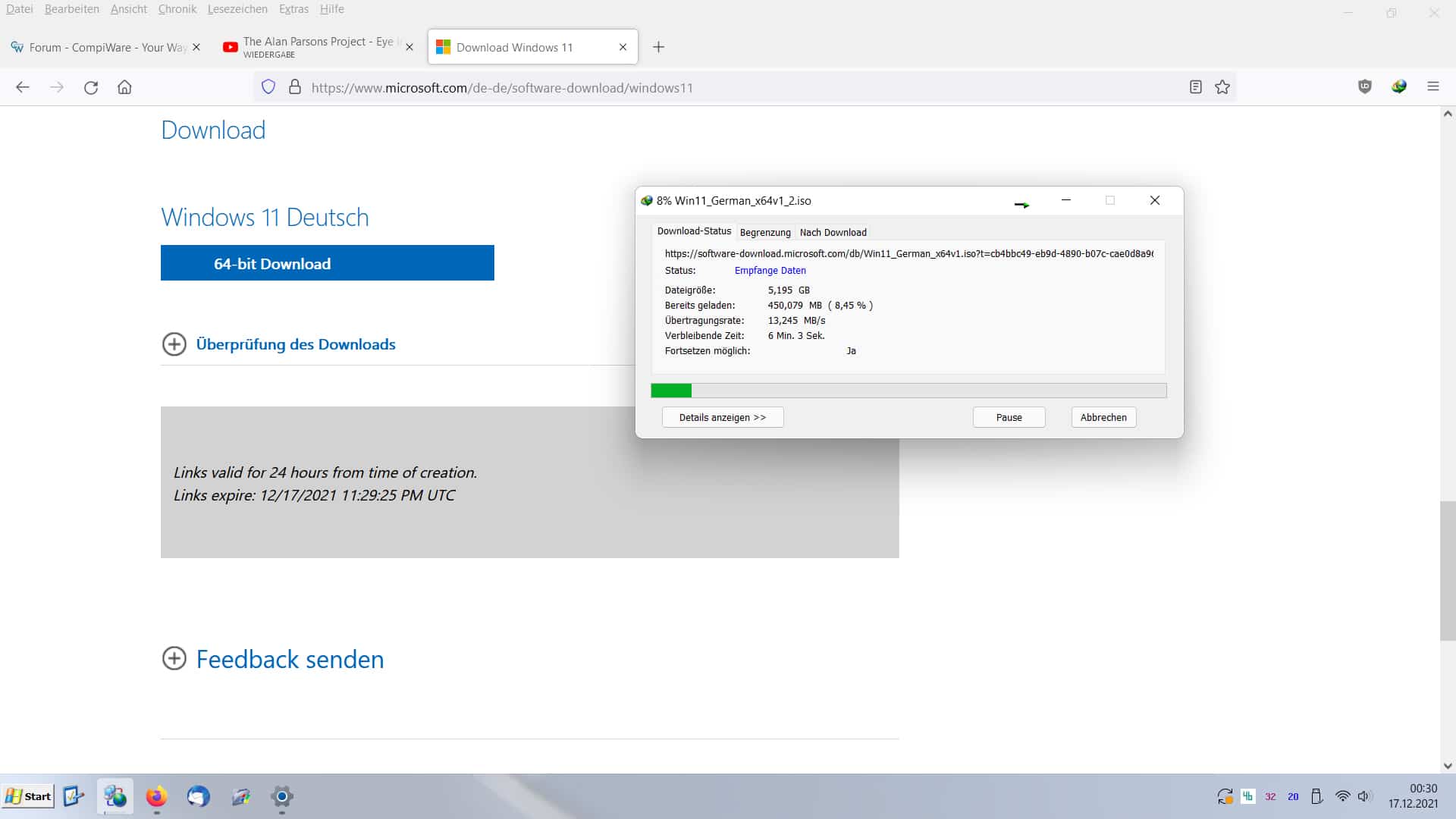Screen dimensions: 1456x819
Task: Open the download manager taskbar icon
Action: [115, 796]
